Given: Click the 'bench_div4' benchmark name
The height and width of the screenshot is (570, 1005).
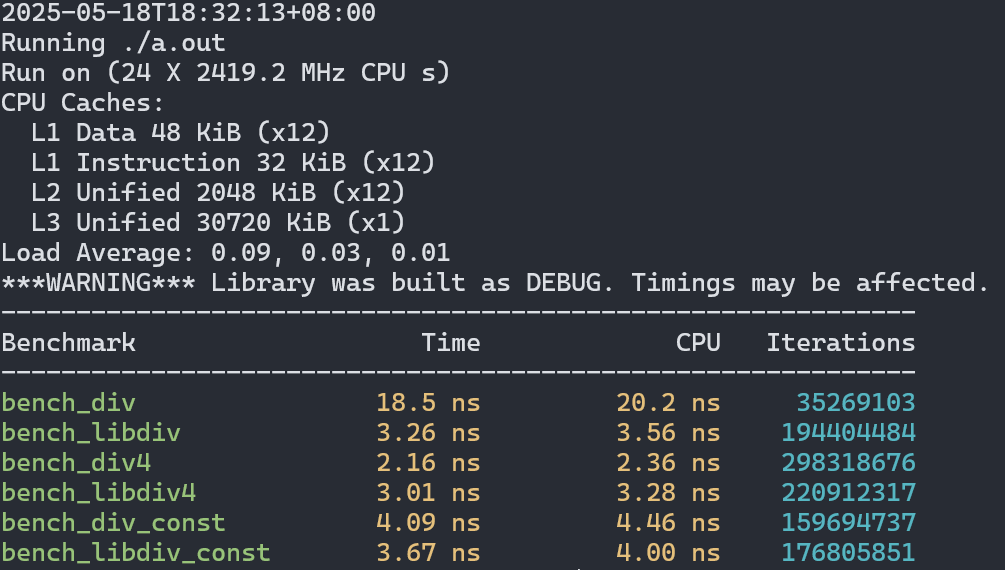Looking at the screenshot, I should pos(76,463).
